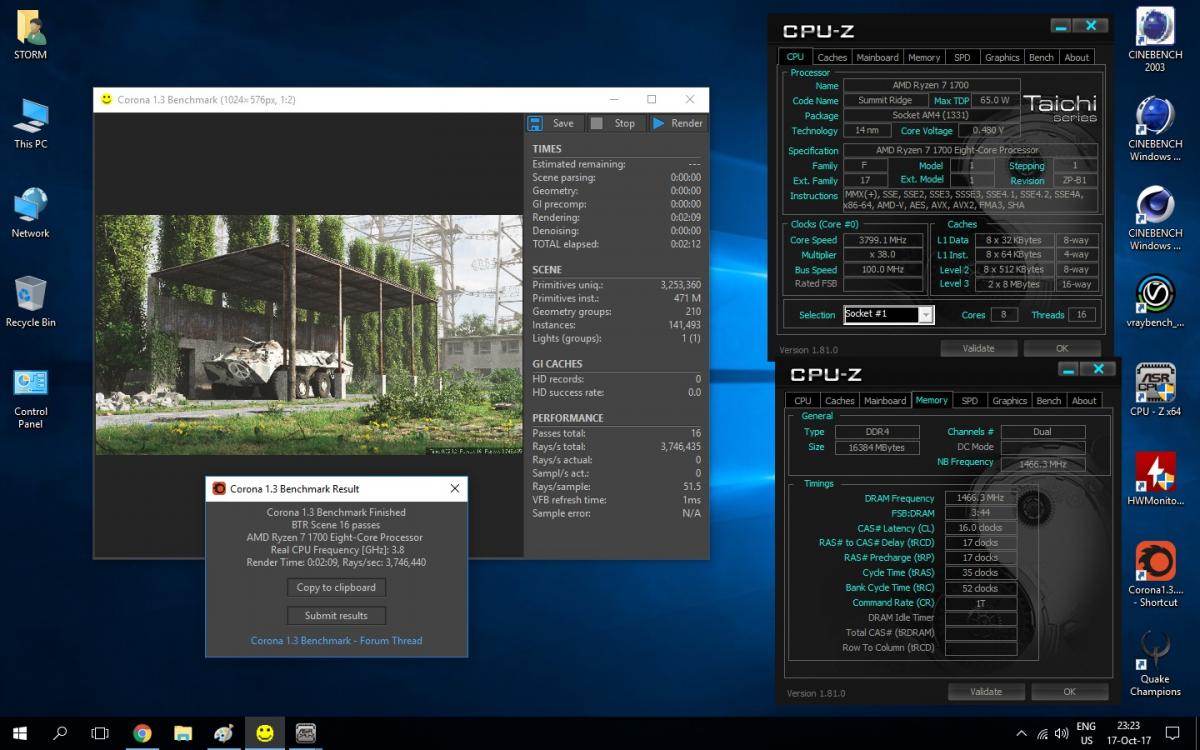Select the Recycle Bin icon
1200x750 pixels.
coord(30,302)
